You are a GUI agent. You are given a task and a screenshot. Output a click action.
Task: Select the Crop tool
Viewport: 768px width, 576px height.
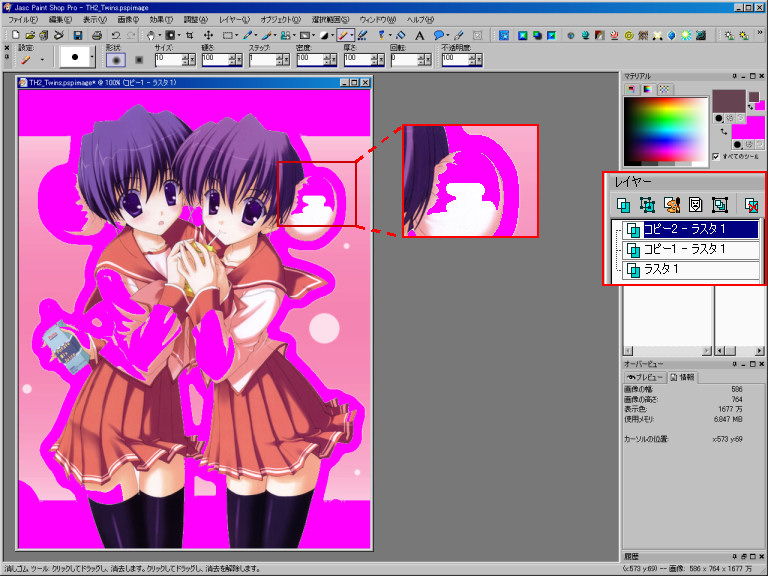point(189,35)
